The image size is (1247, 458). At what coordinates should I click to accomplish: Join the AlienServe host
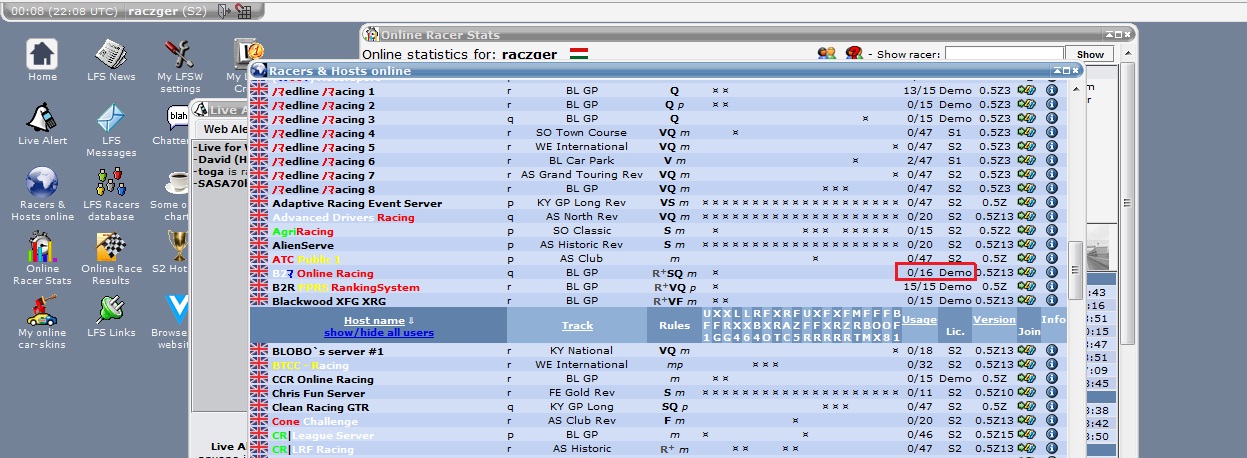tap(1026, 245)
